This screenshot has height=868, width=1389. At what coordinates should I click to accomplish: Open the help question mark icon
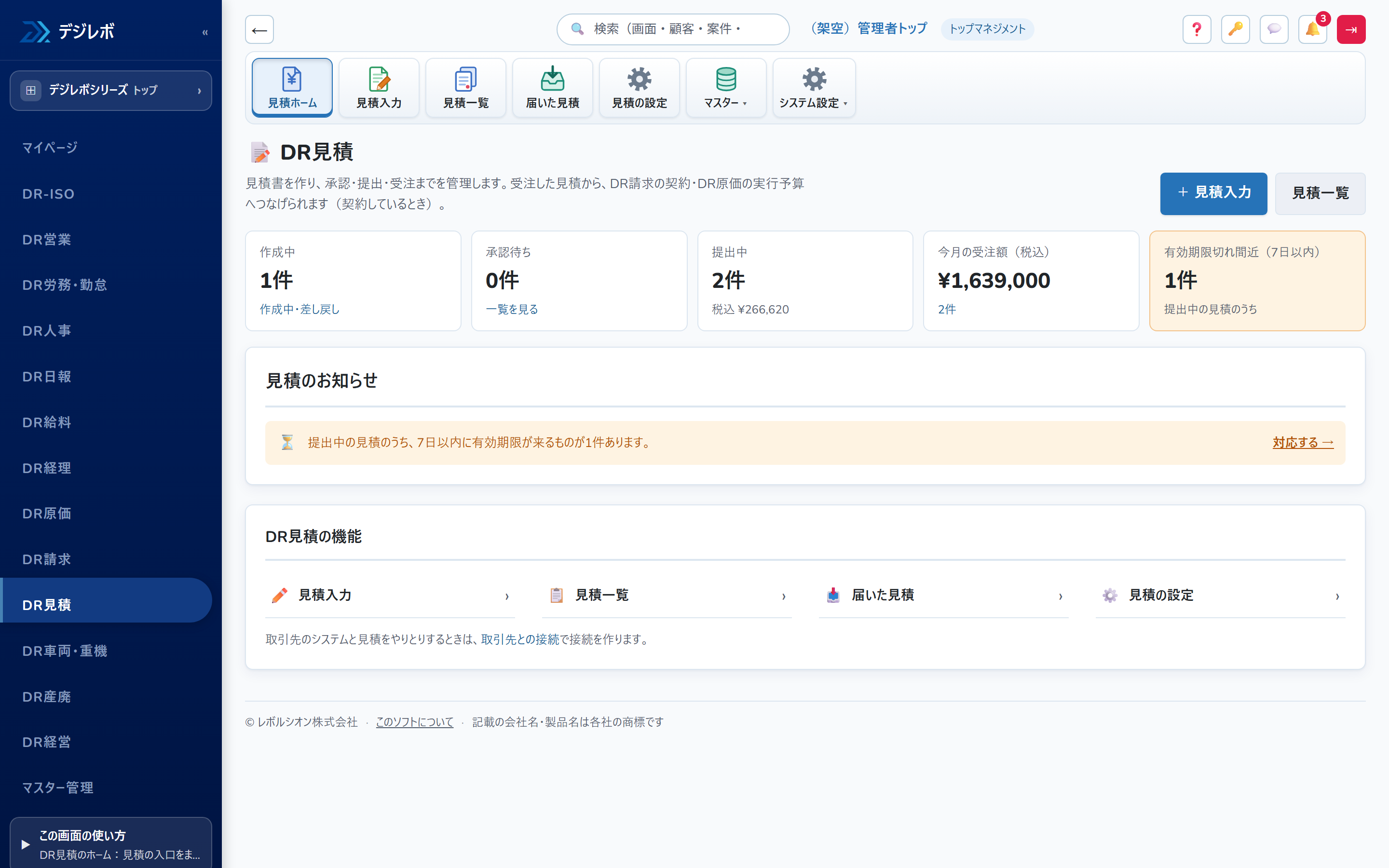pyautogui.click(x=1197, y=29)
